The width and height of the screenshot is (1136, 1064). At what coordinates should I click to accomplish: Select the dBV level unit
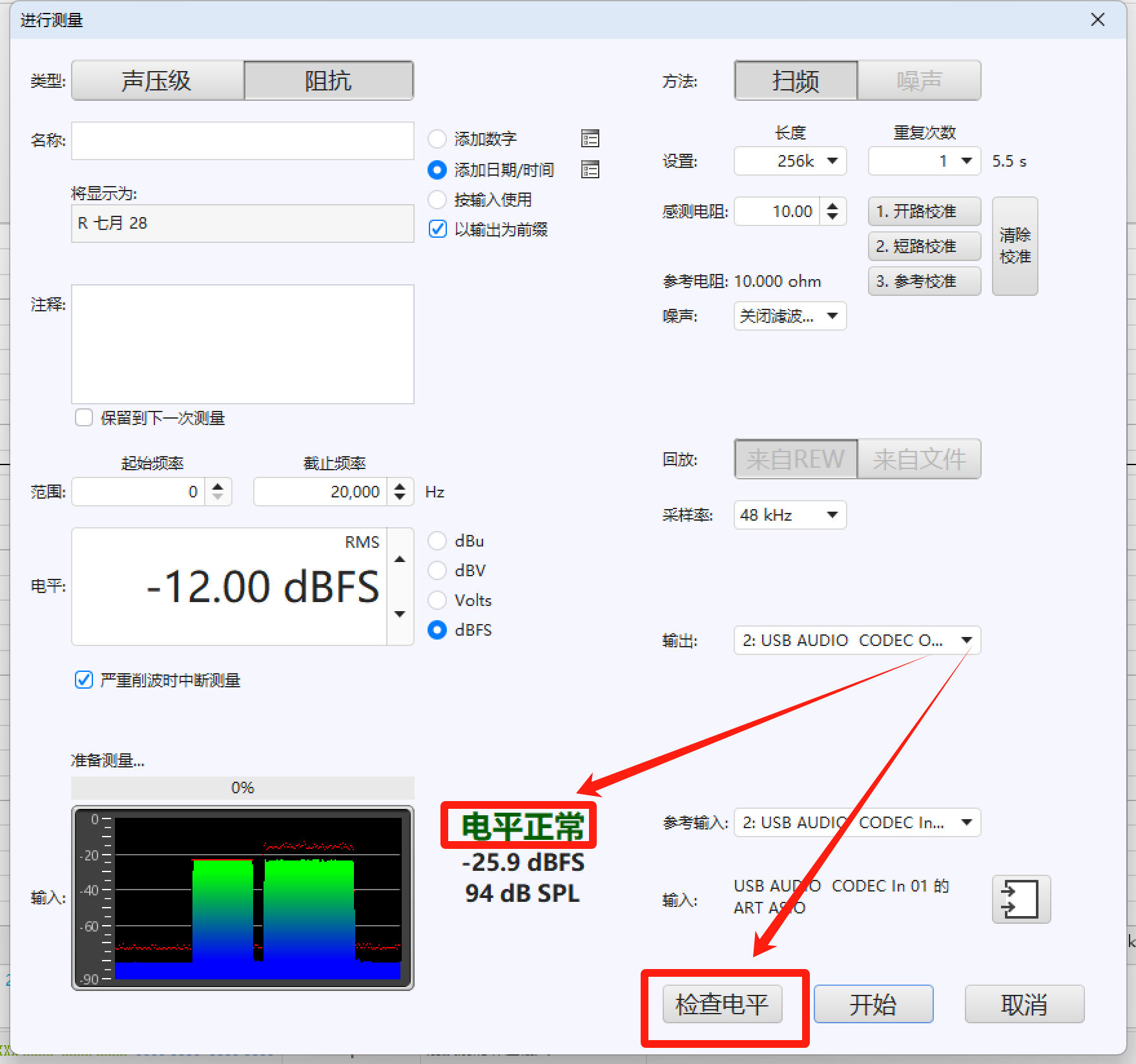tap(437, 570)
